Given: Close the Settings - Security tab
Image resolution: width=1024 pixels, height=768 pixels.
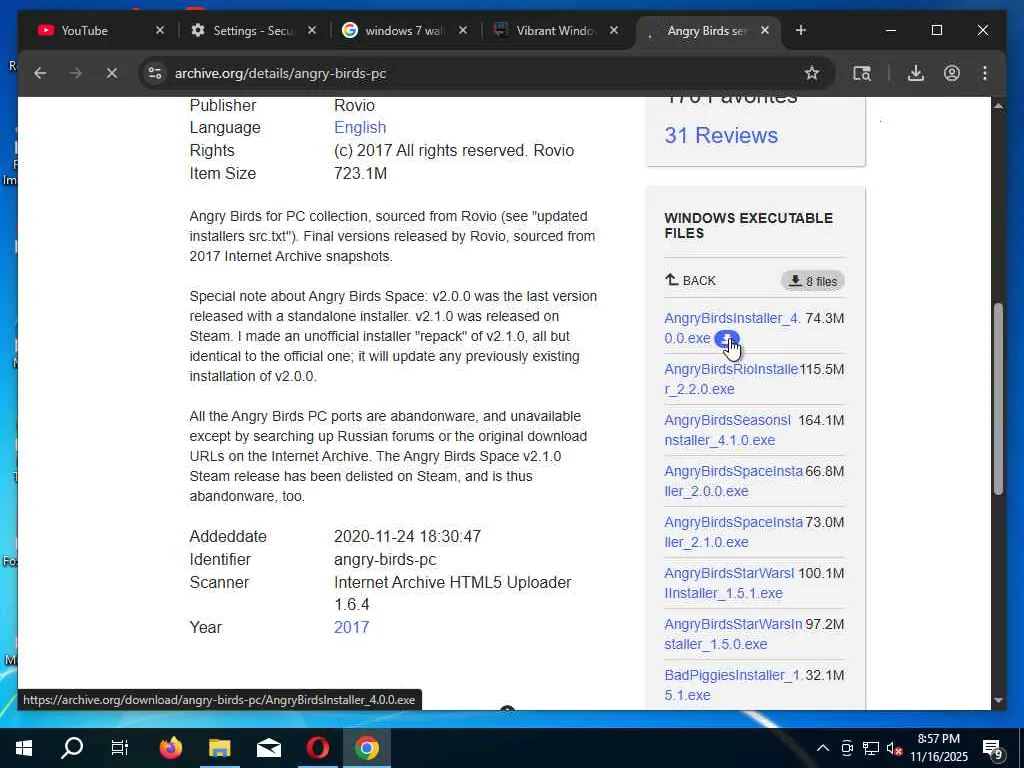Looking at the screenshot, I should point(312,30).
